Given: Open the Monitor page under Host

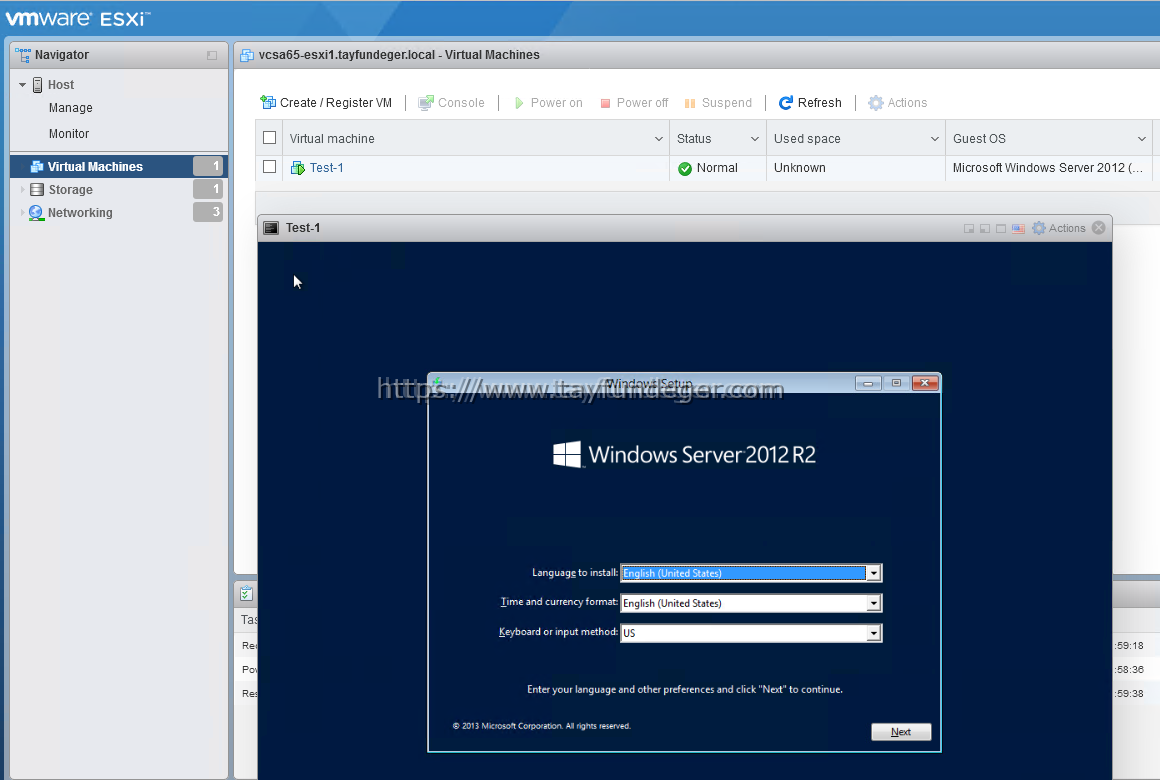Looking at the screenshot, I should [69, 134].
